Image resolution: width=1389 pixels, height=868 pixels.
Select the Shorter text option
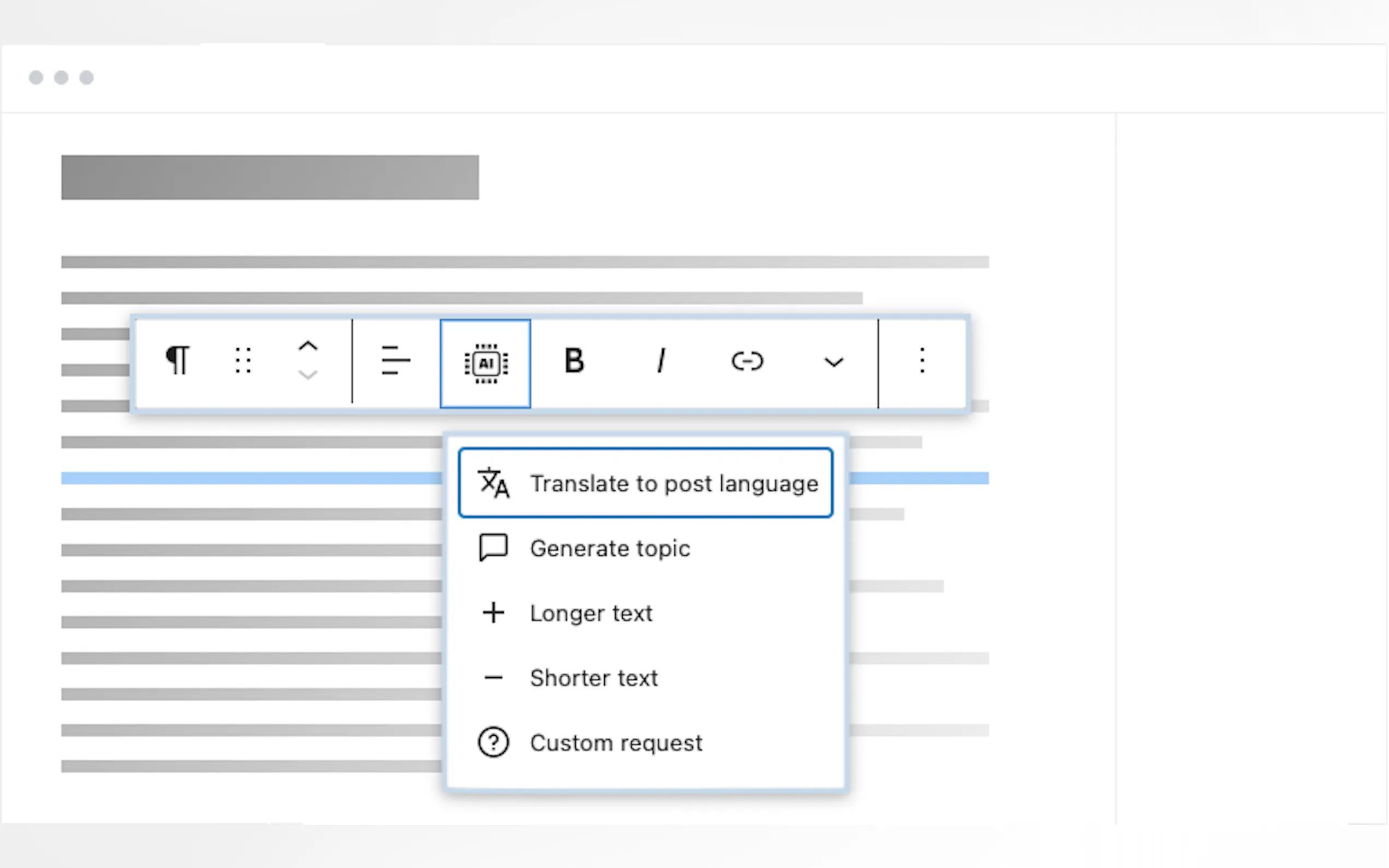[593, 678]
